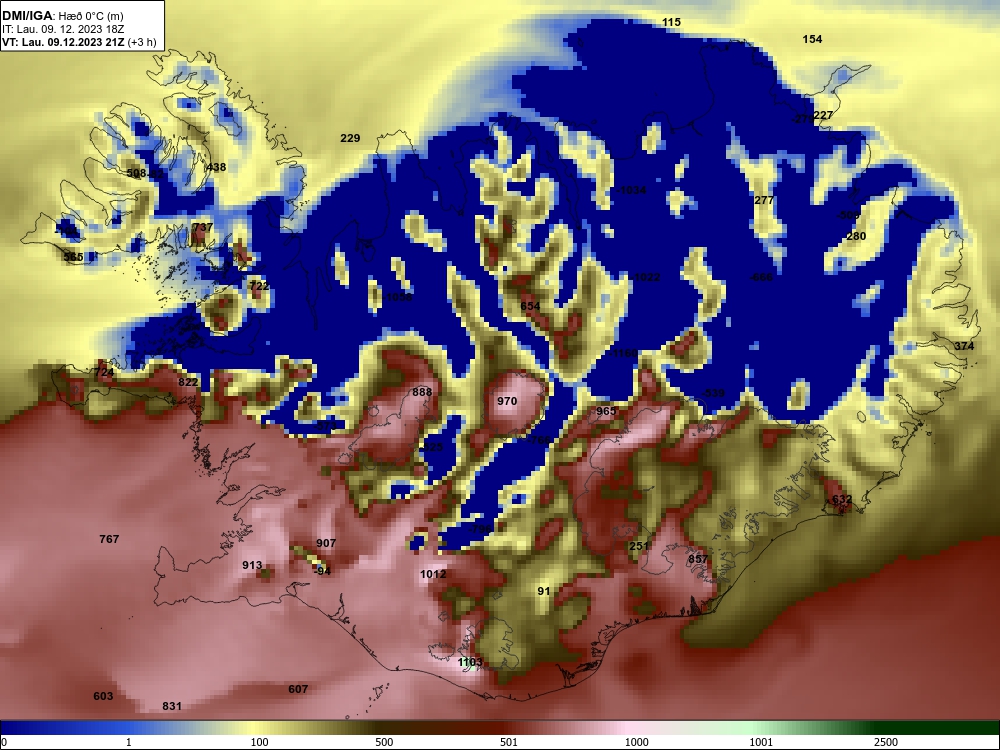Click the map value -766
Screen dimensions: 1000x750
pyautogui.click(x=538, y=440)
